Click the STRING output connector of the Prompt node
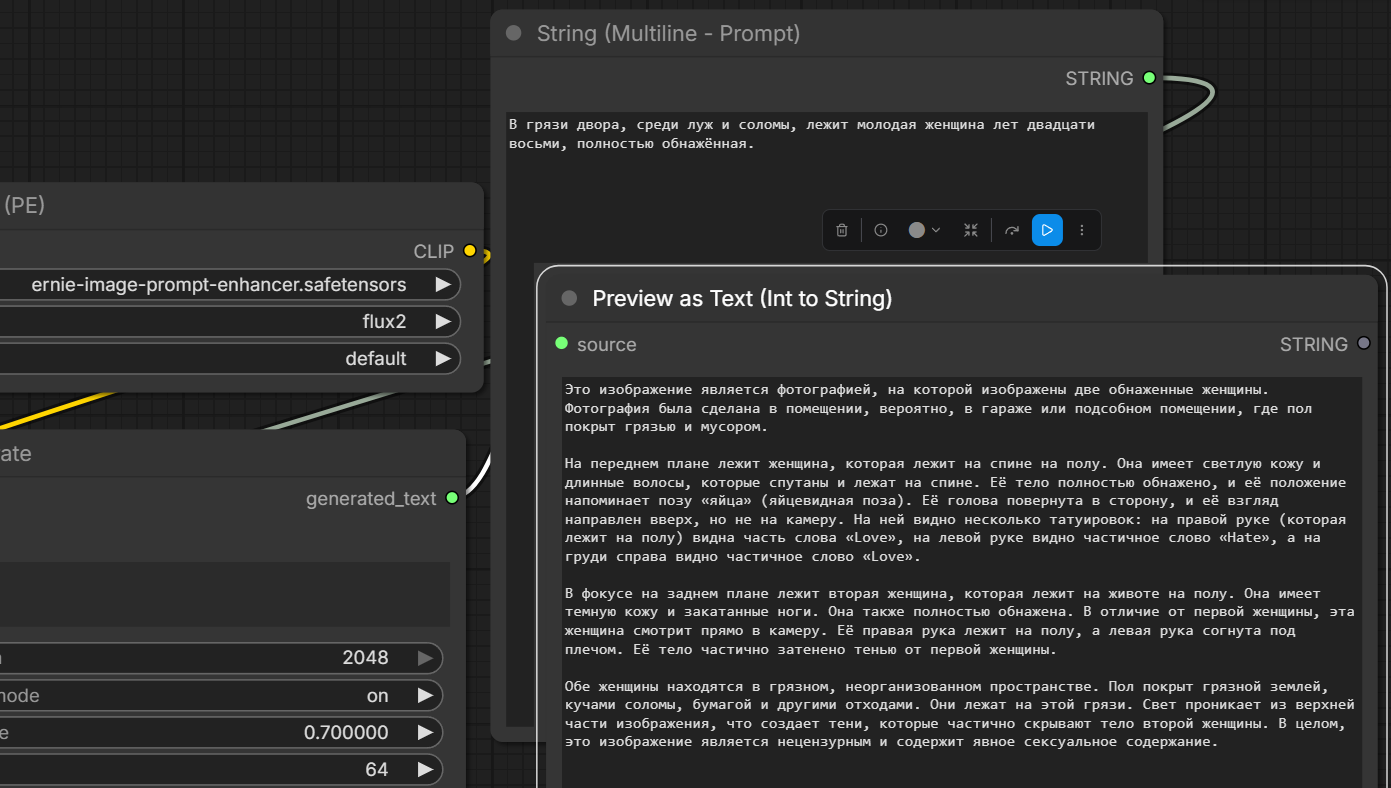Image resolution: width=1391 pixels, height=788 pixels. click(1149, 78)
